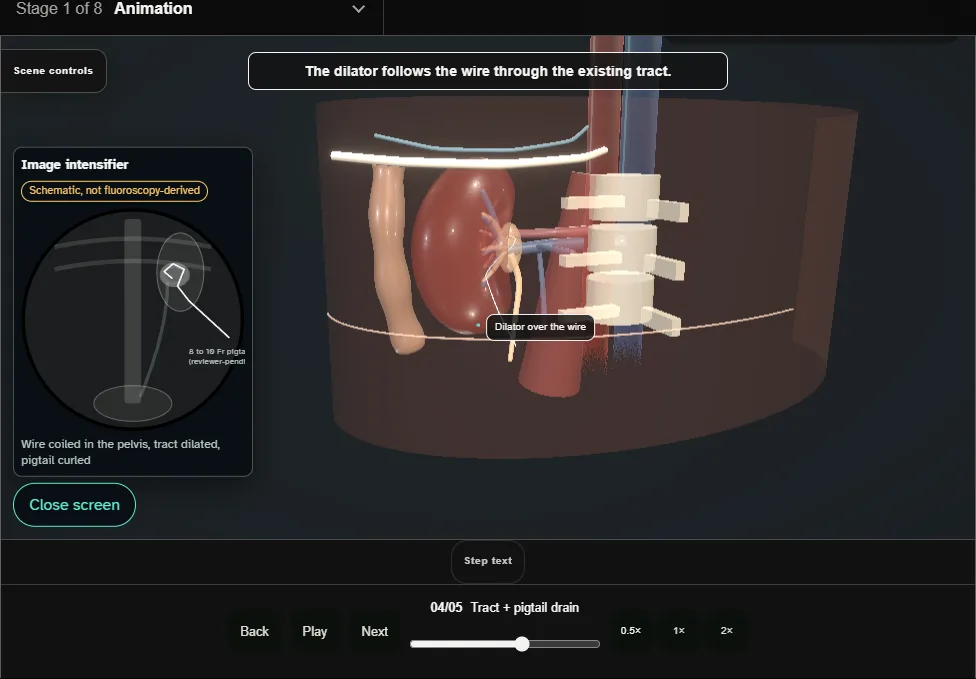
Task: Click the 'Image intensifier' panel heading
Action: click(75, 164)
